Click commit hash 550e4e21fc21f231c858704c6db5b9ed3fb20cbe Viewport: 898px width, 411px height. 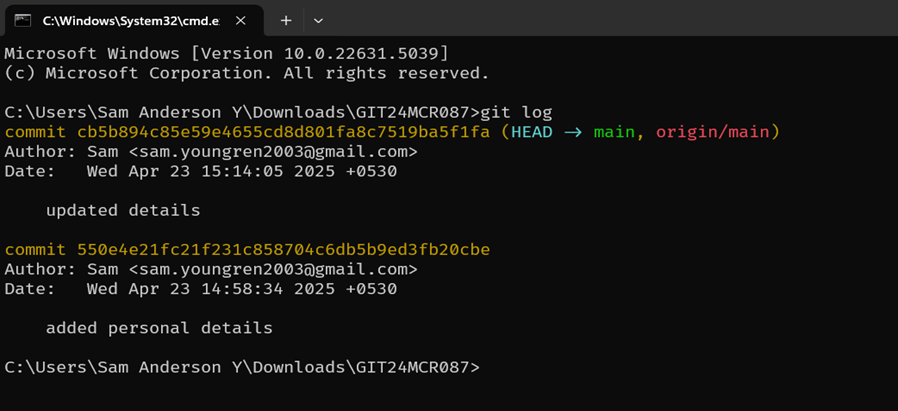pos(283,250)
